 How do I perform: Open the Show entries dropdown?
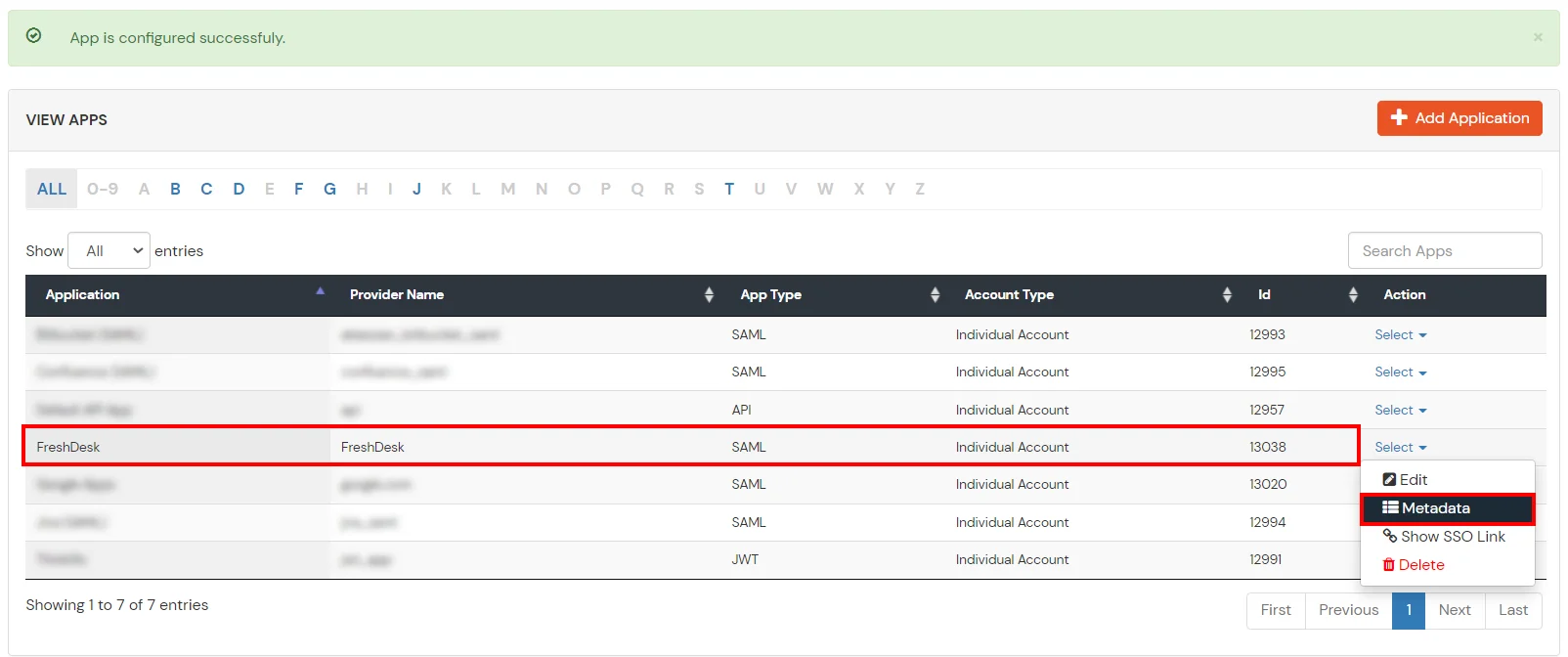[x=109, y=250]
